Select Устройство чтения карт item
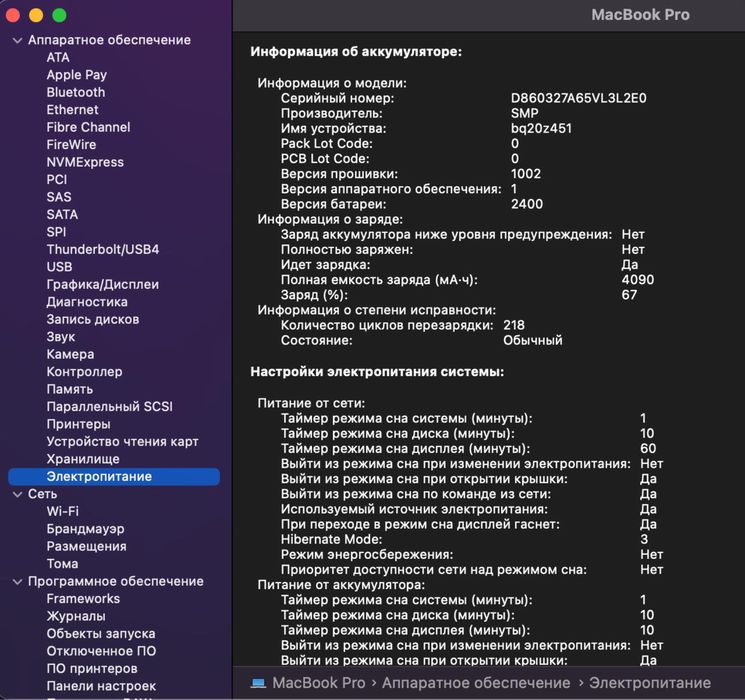745x700 pixels. [x=123, y=441]
